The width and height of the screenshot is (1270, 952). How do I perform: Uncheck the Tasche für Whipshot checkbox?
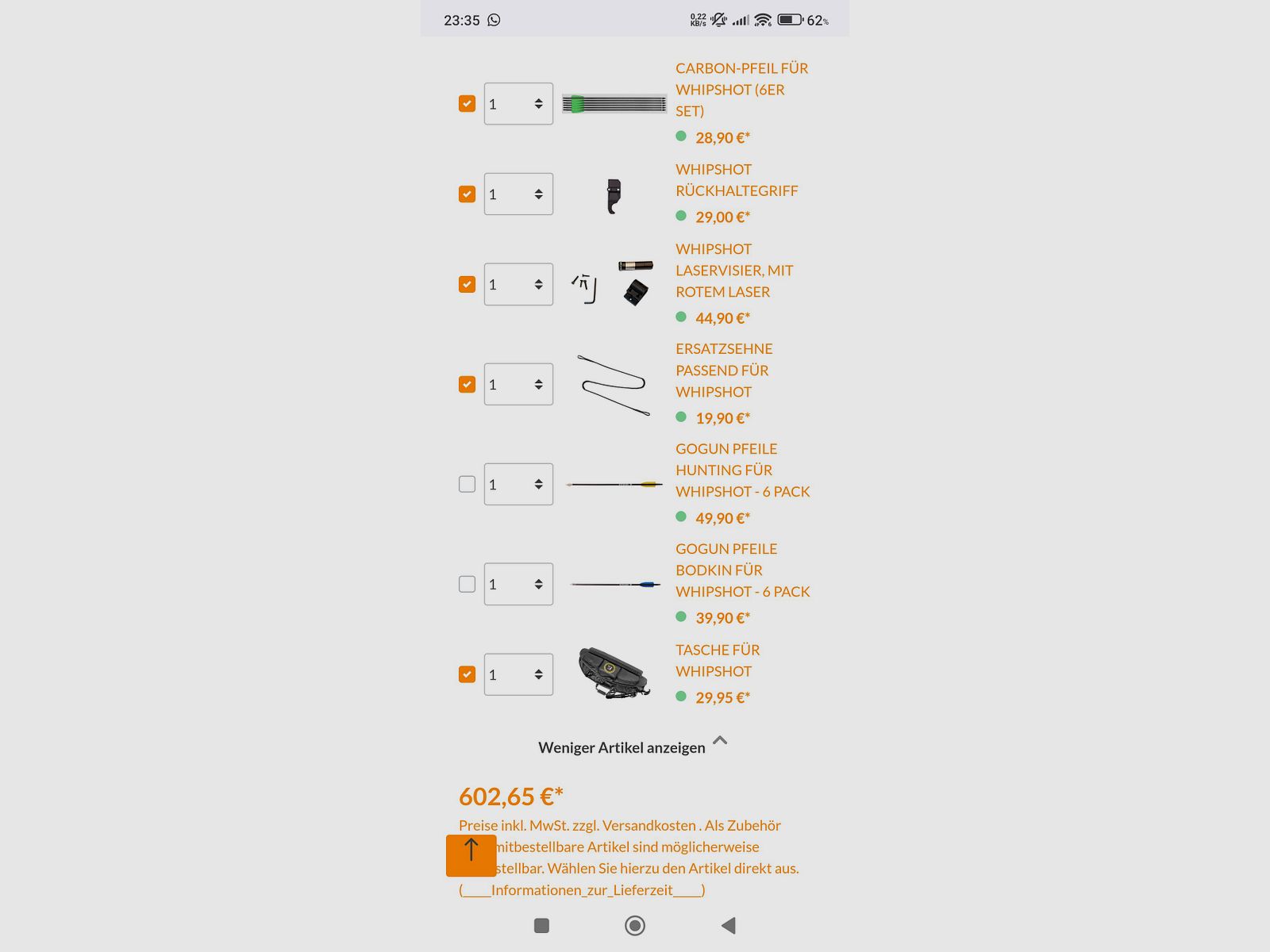click(467, 674)
